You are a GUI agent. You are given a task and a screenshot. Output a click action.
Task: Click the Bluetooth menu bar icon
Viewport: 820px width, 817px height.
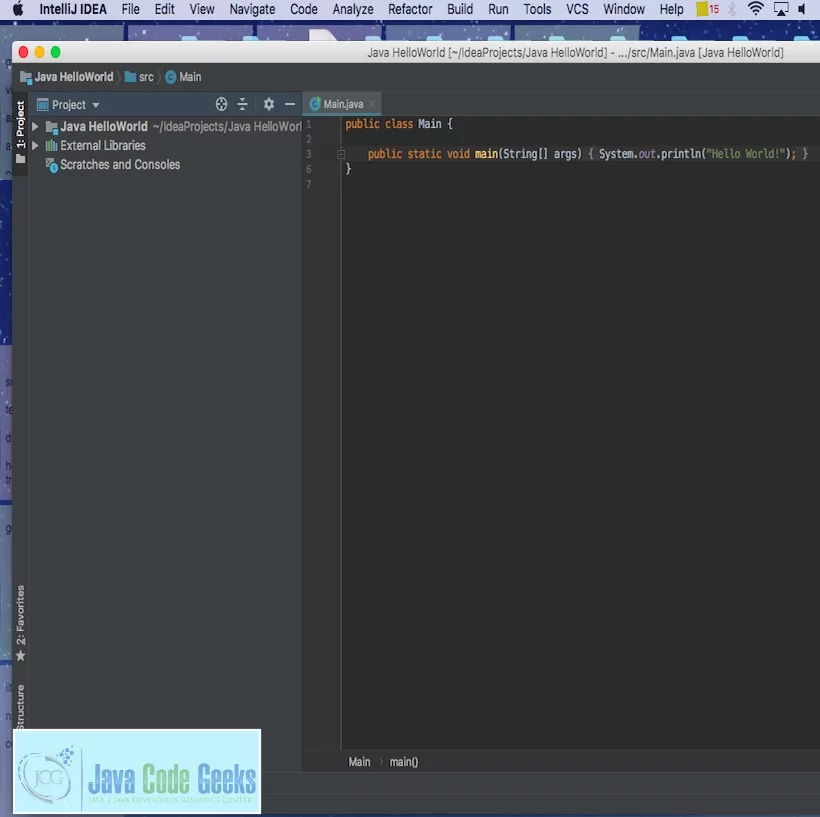pos(732,9)
